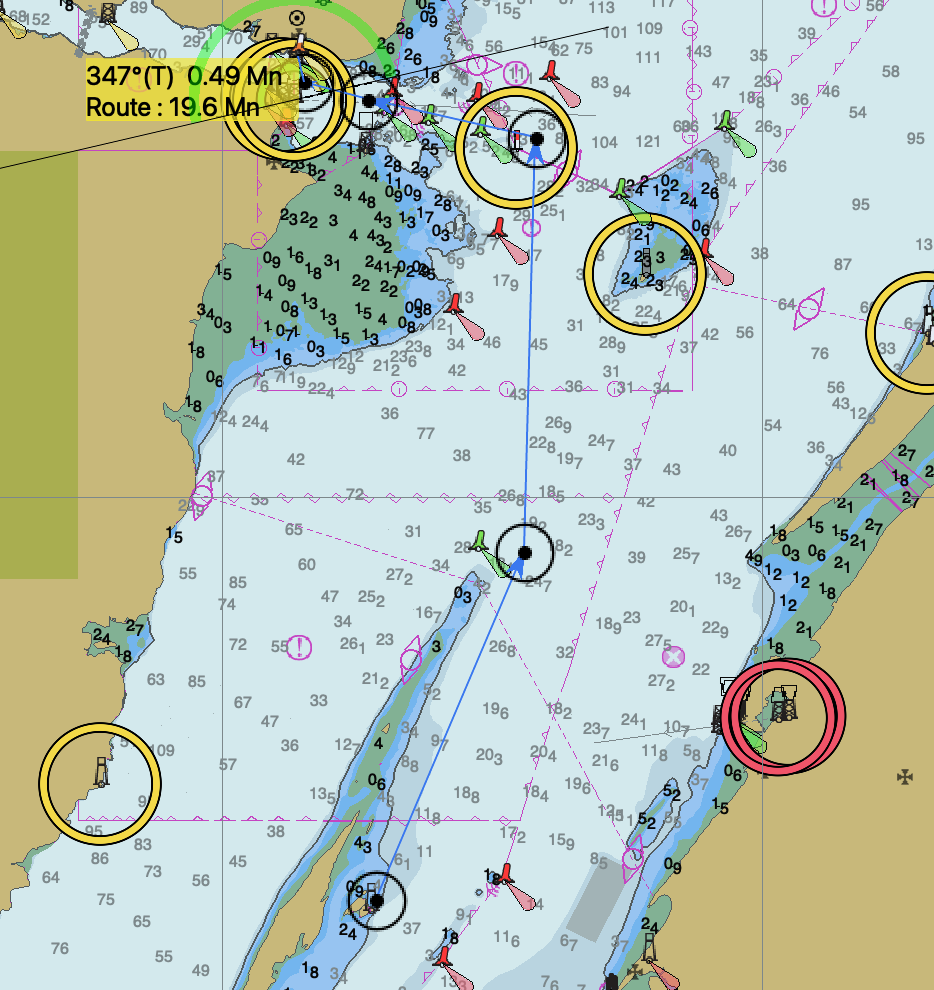Screen dimensions: 934x990
Task: Click the target circle at the top of the green arc
Action: coord(297,17)
